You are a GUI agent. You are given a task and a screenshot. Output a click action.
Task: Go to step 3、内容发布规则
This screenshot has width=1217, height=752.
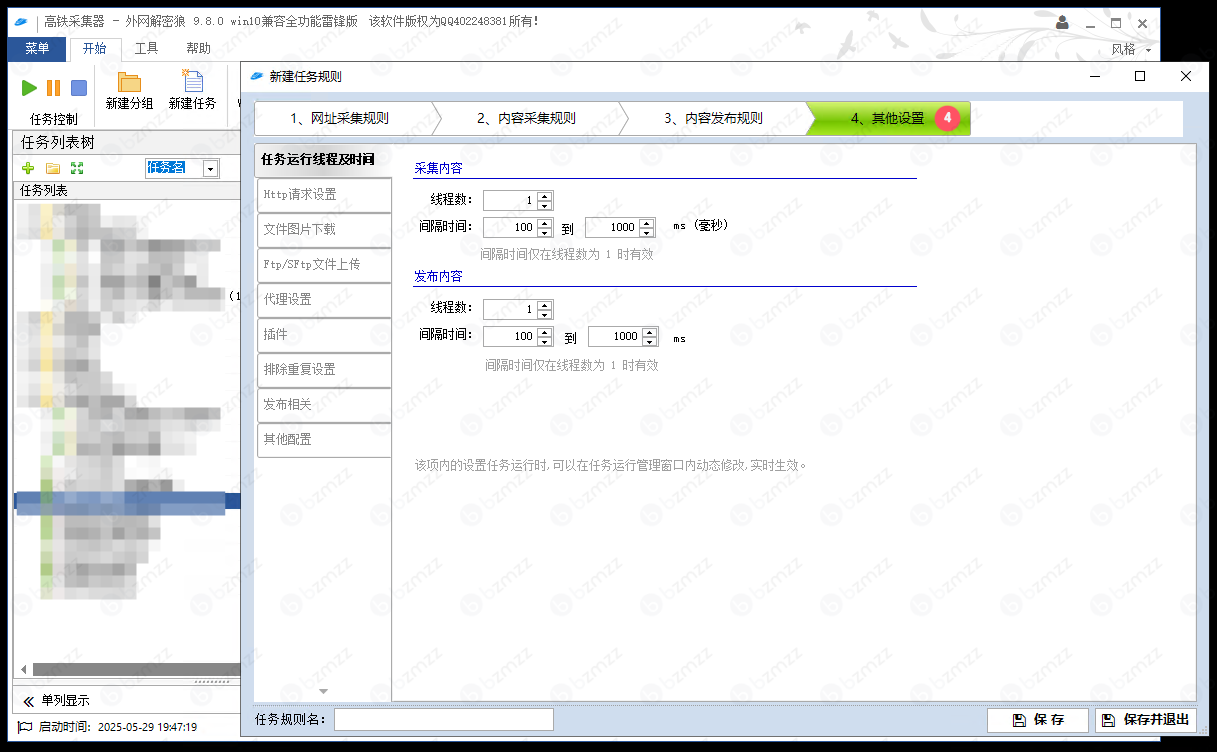click(713, 118)
